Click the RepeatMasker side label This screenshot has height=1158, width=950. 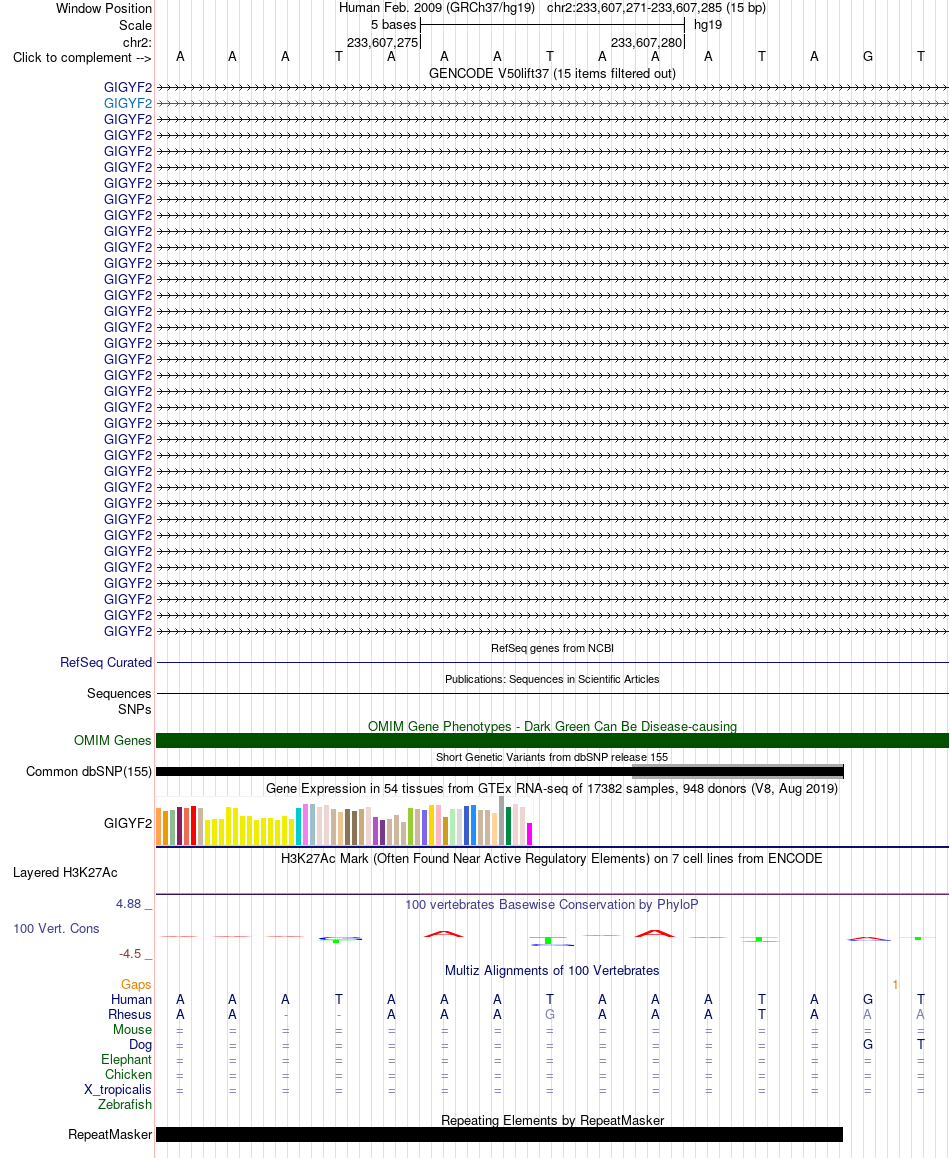coord(110,1134)
